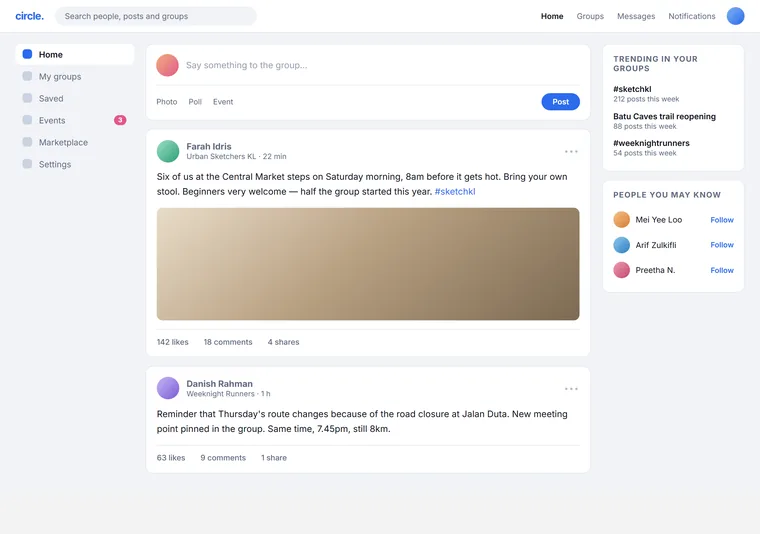Click Mei Yee Loo's avatar

coord(621,220)
